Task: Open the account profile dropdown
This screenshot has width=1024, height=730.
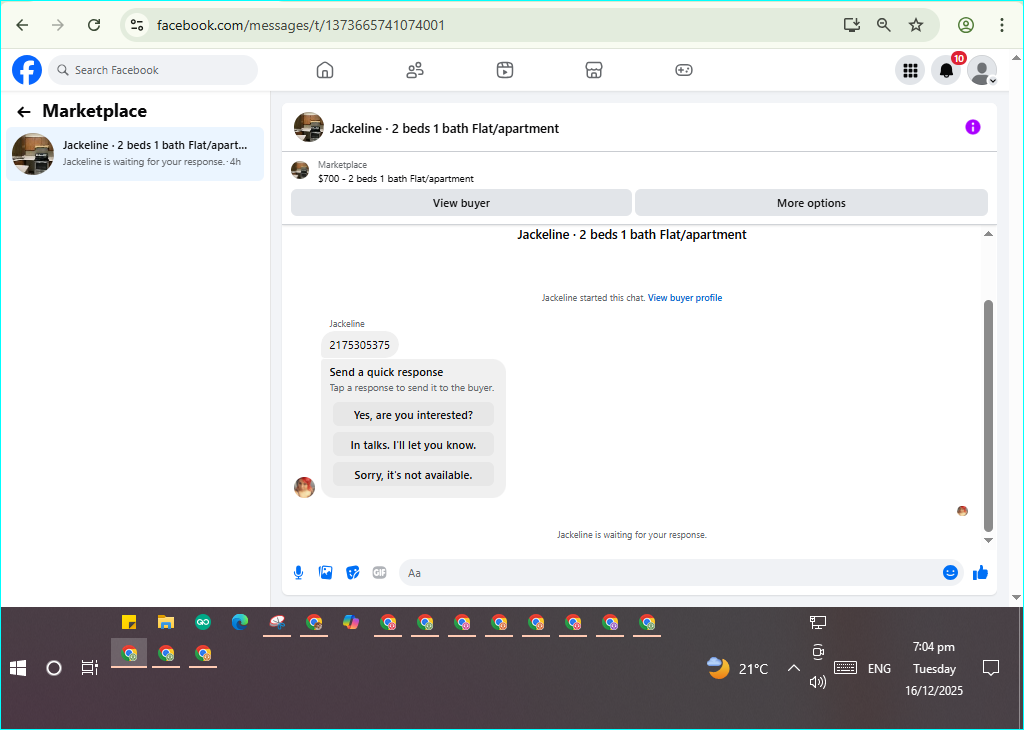Action: [x=982, y=70]
